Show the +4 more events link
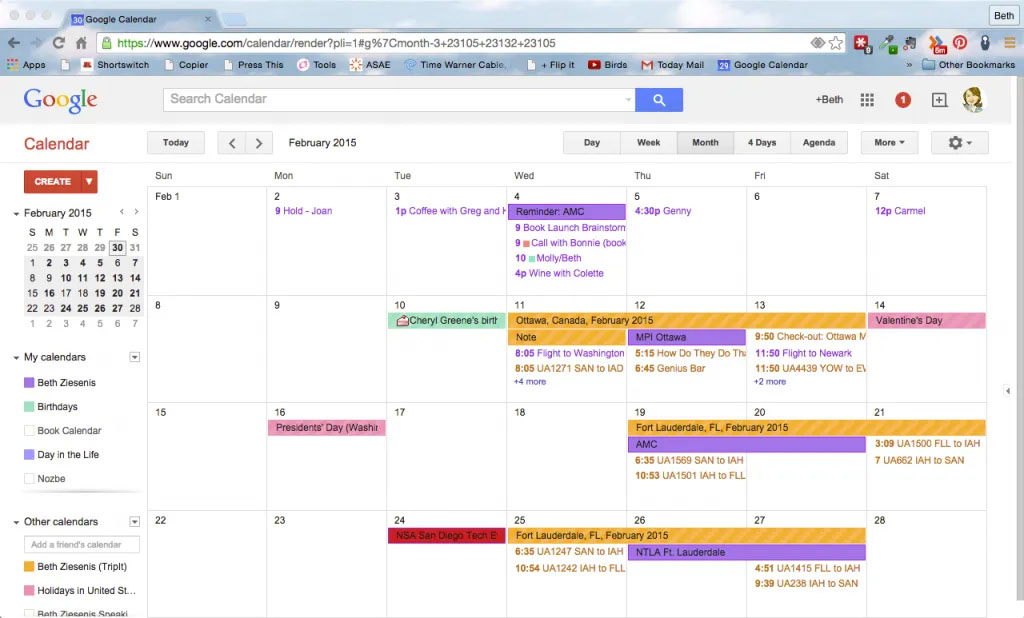 (x=530, y=382)
